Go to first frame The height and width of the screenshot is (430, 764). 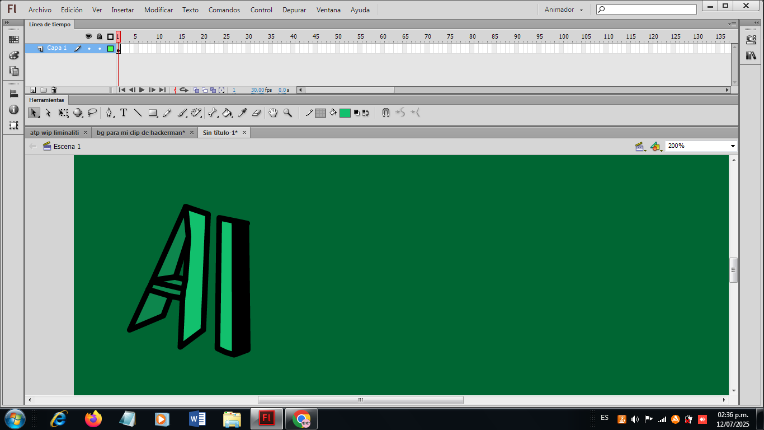tap(122, 90)
